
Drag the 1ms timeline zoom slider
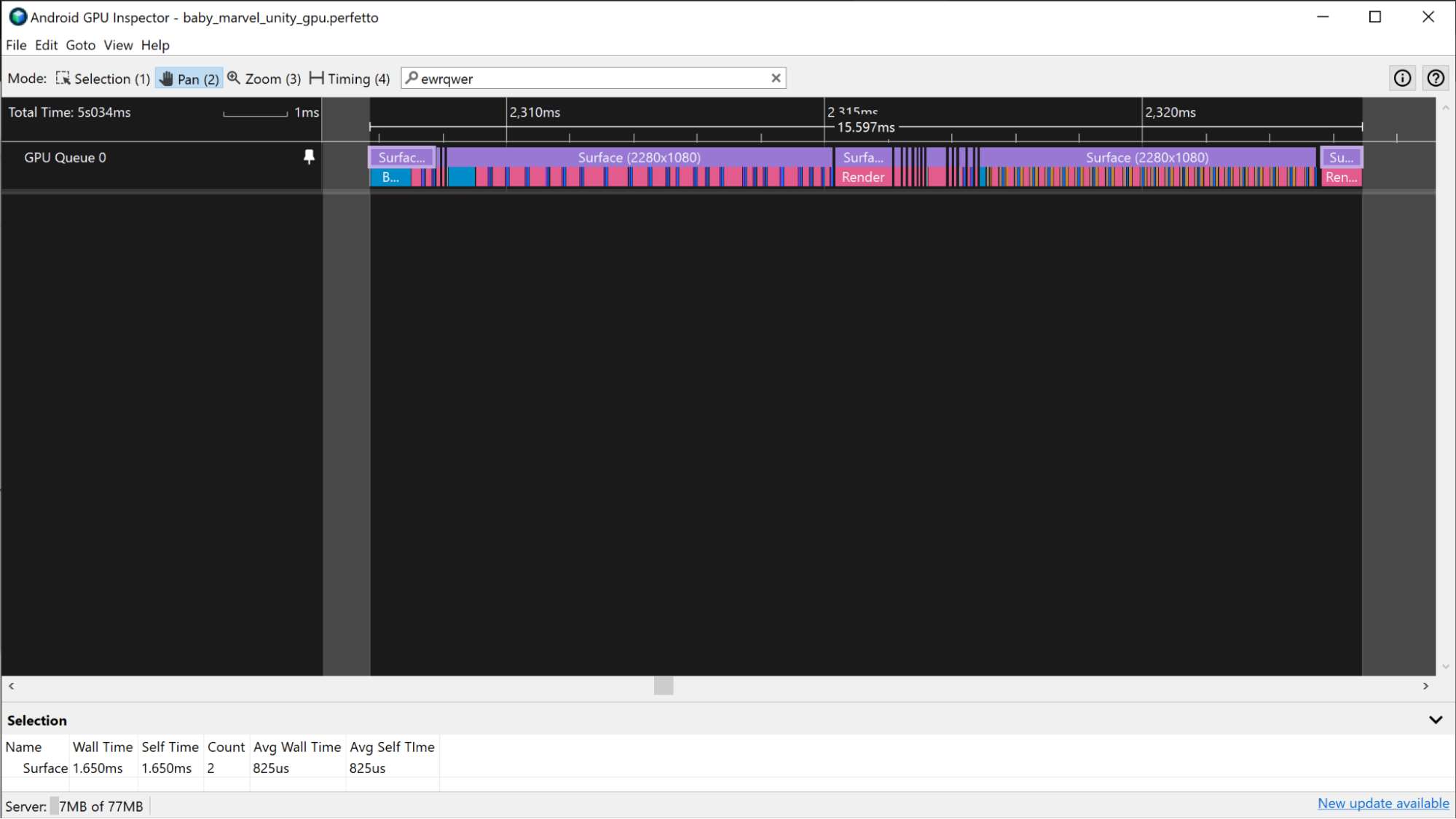tap(255, 112)
